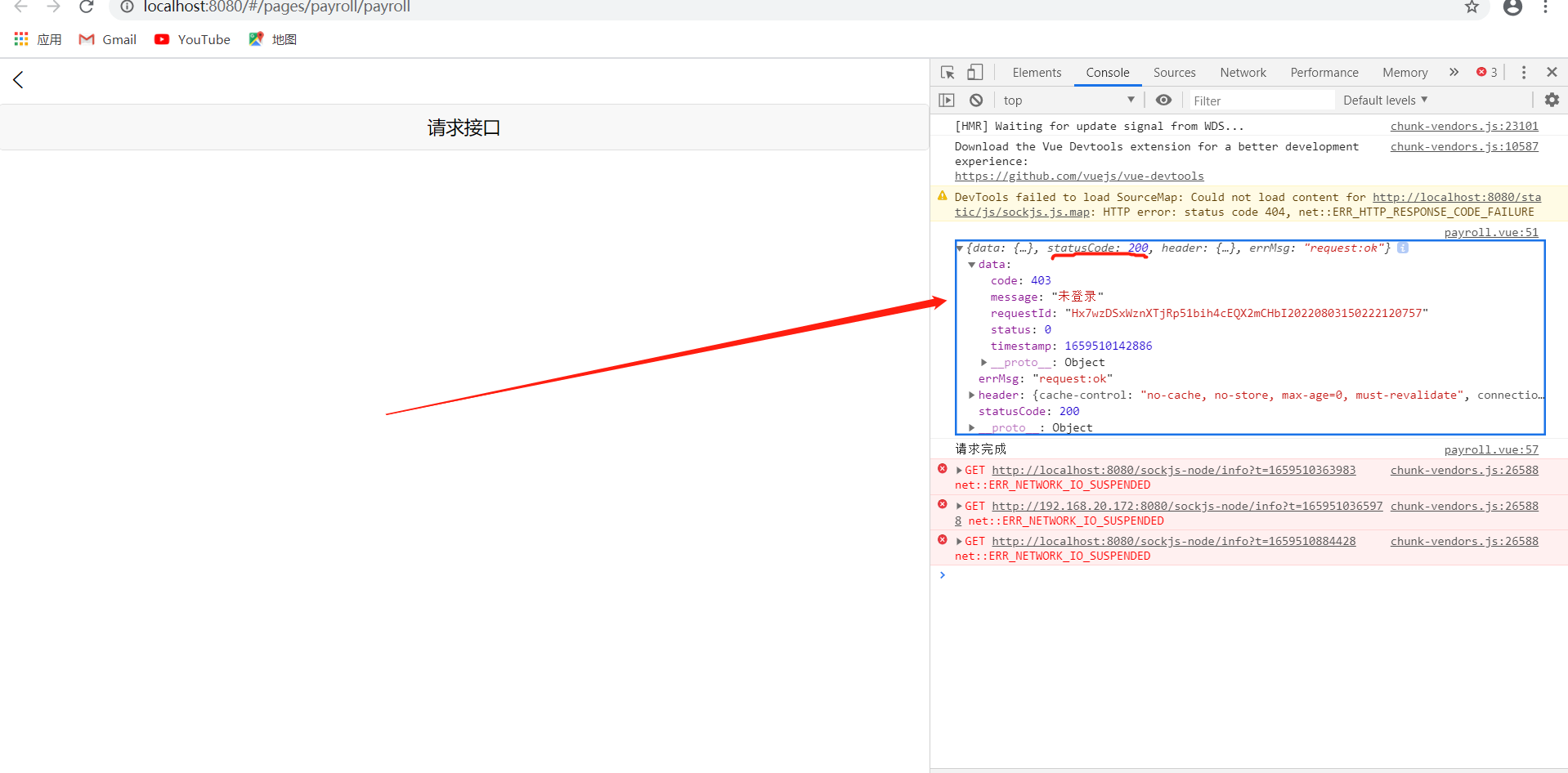Collapse the logged response object
1568x773 pixels.
(960, 248)
